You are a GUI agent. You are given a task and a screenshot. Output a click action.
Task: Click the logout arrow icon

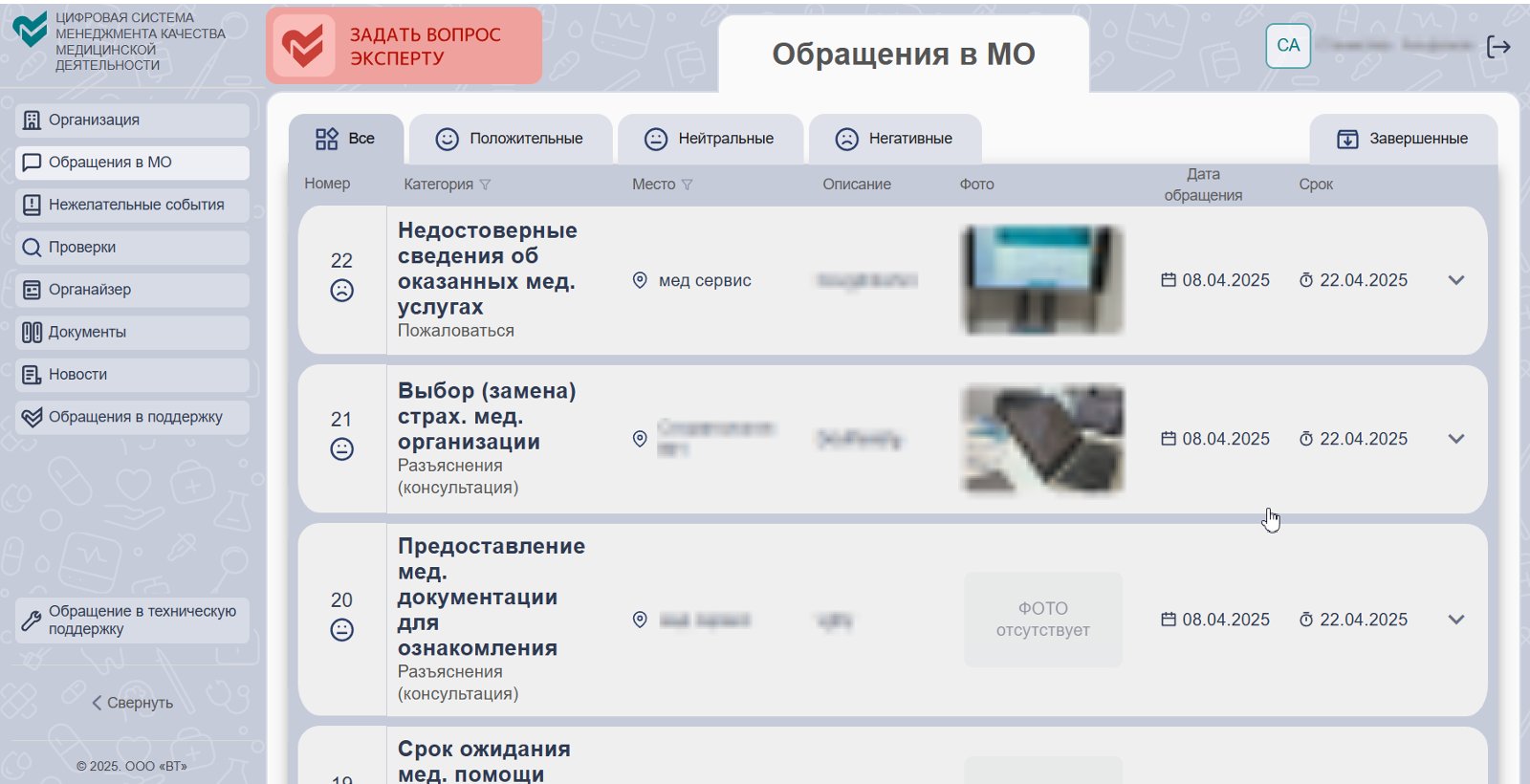(1498, 46)
